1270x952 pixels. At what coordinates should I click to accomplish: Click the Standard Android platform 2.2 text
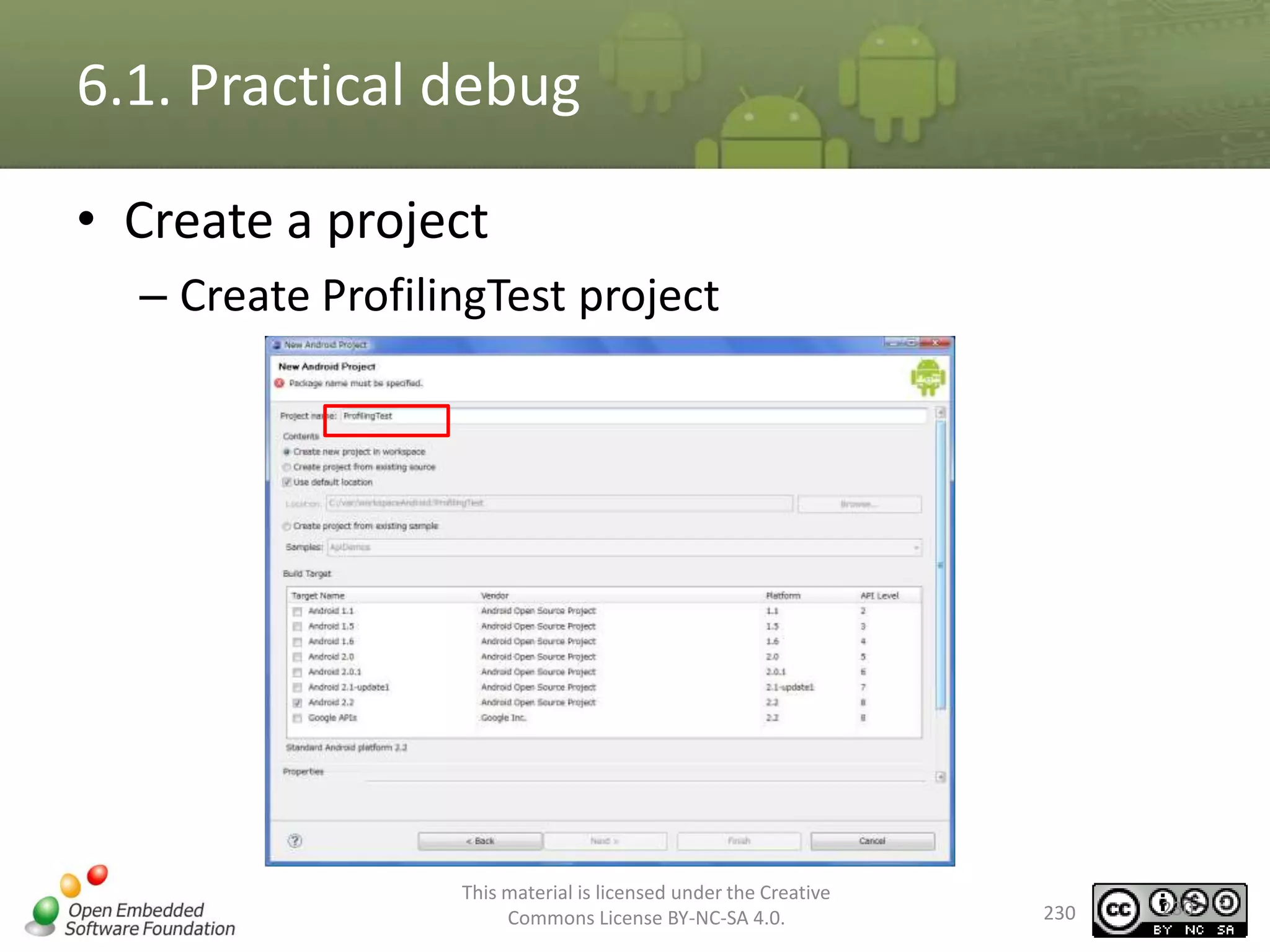(347, 747)
